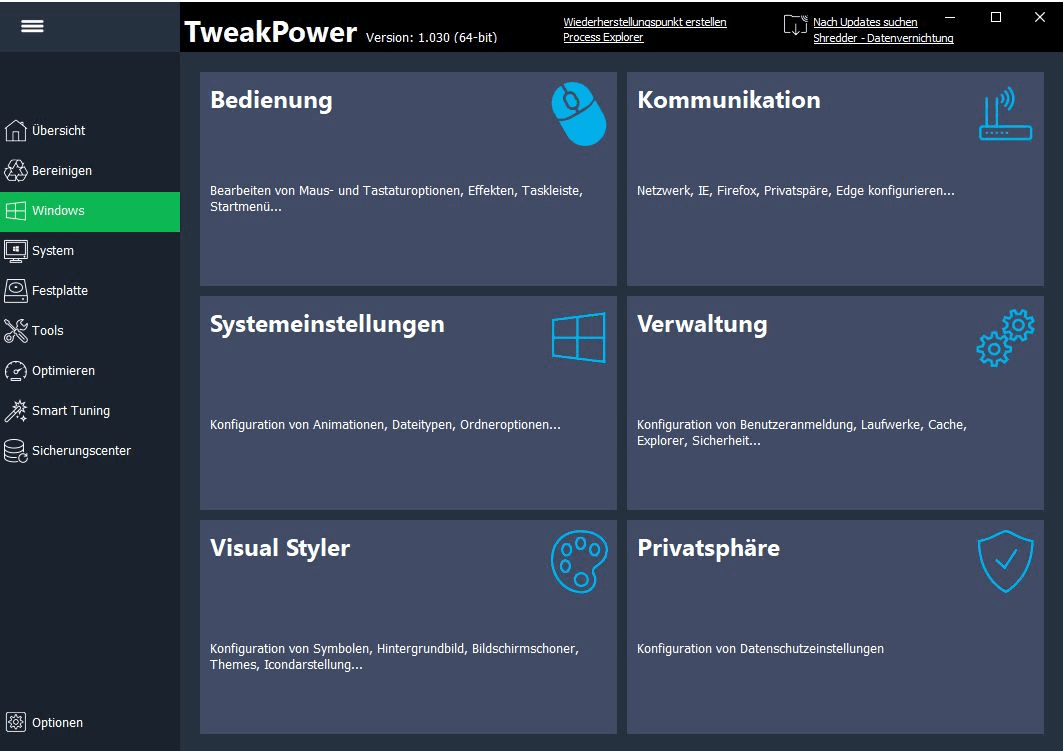Open the Visual Styler tile heading
This screenshot has height=751, width=1063.
280,548
